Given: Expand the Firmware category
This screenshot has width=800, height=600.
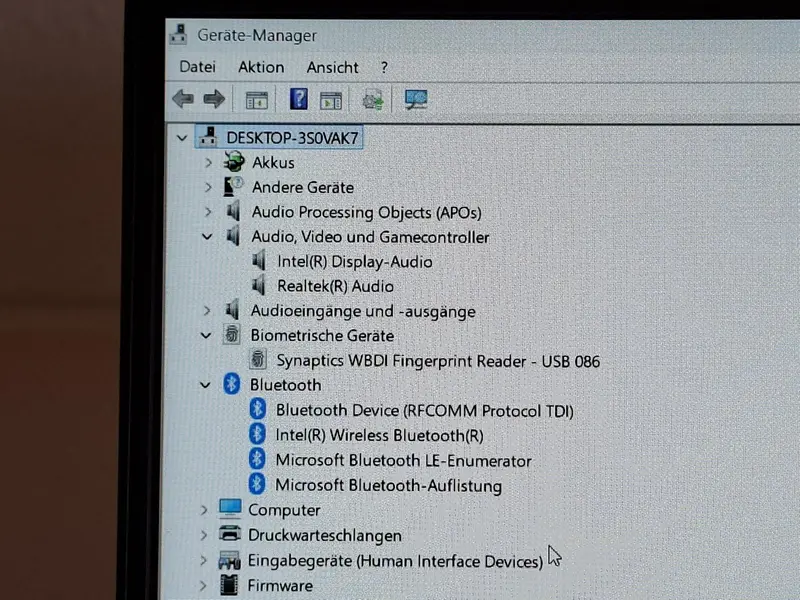Looking at the screenshot, I should pos(204,586).
